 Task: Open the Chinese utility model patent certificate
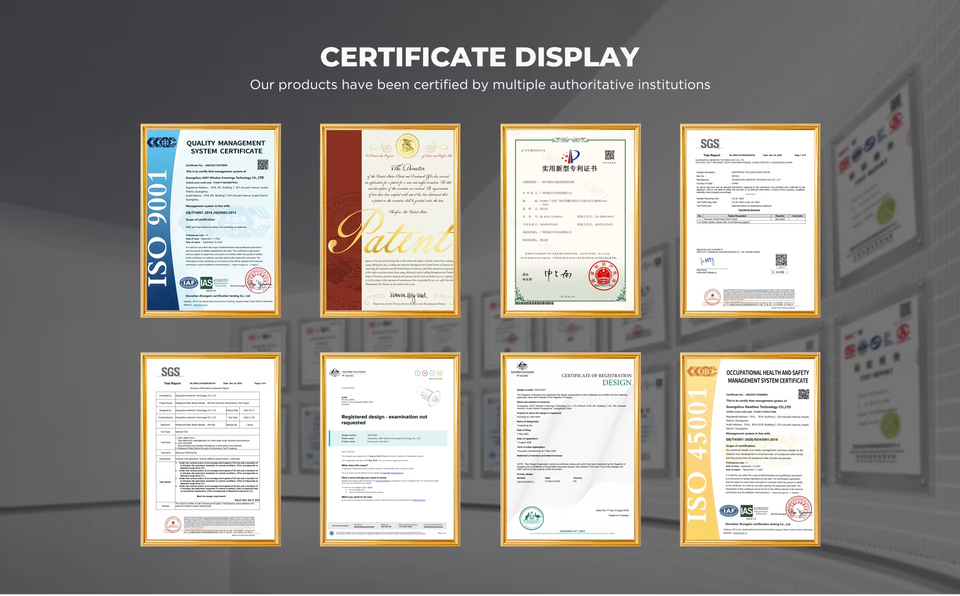point(571,221)
